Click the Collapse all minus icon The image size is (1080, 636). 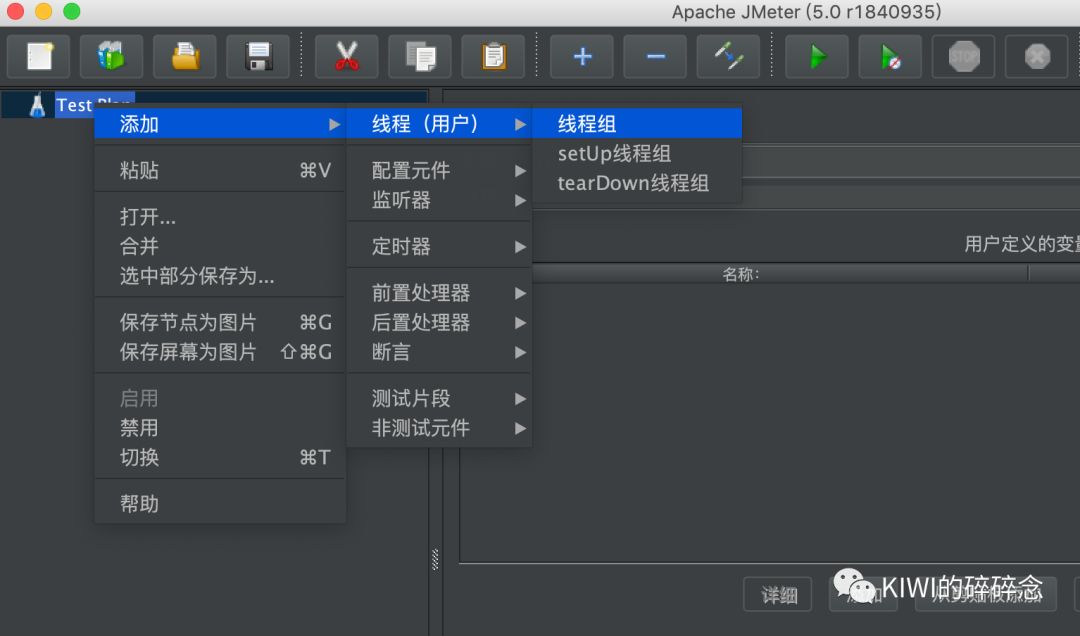(655, 57)
